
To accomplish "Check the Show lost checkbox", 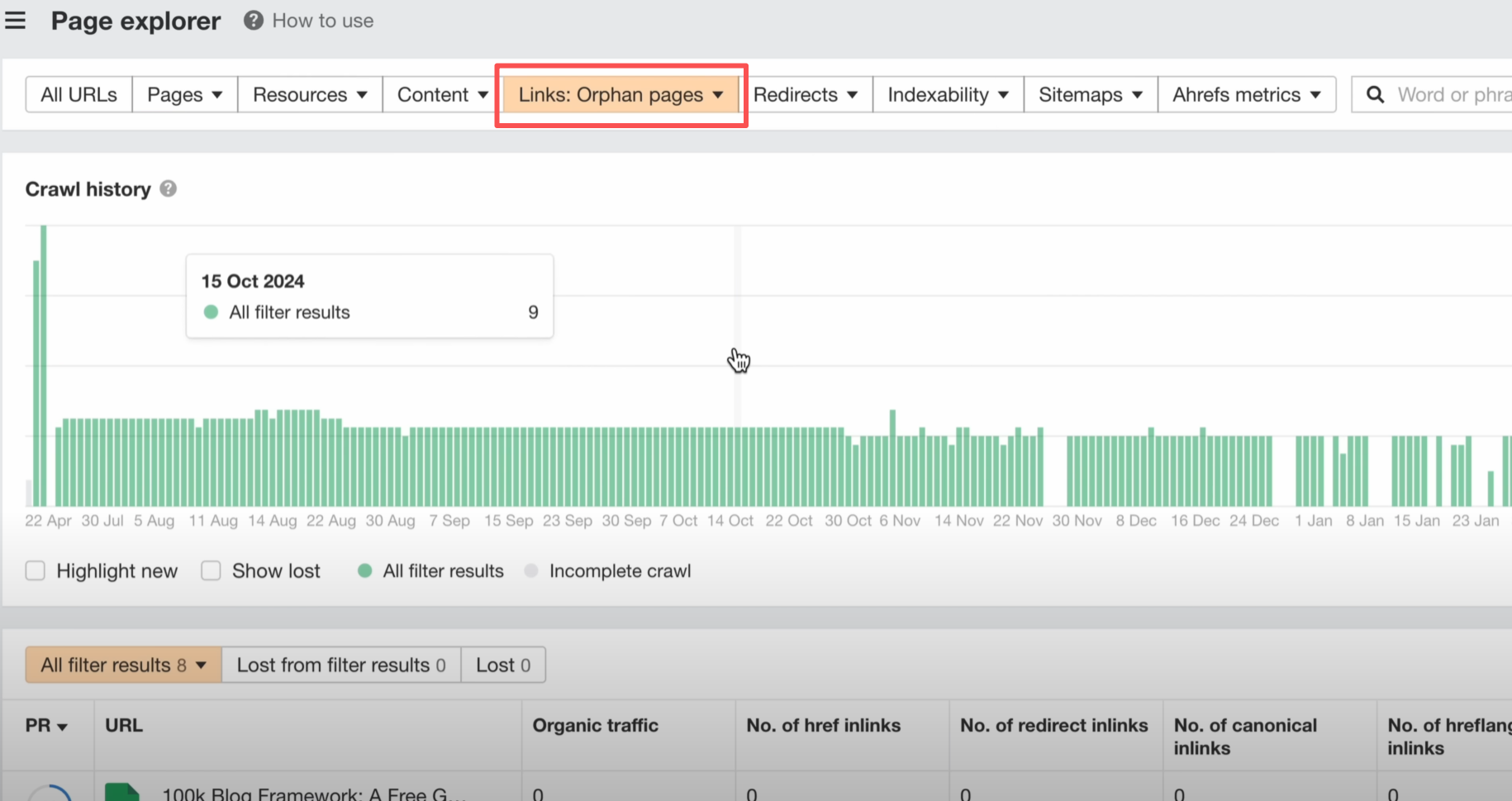I will pyautogui.click(x=211, y=571).
